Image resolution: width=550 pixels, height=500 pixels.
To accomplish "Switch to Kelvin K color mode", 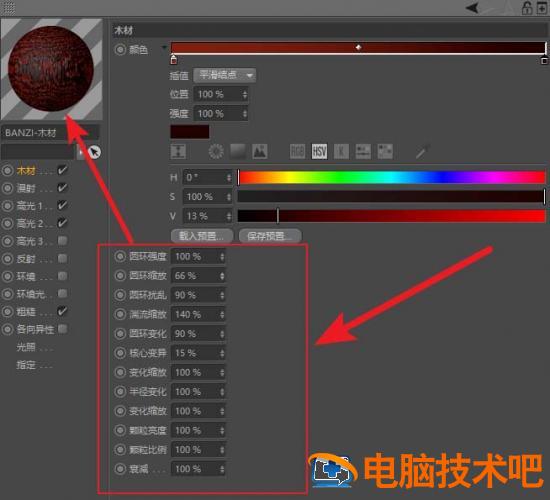I will 341,152.
